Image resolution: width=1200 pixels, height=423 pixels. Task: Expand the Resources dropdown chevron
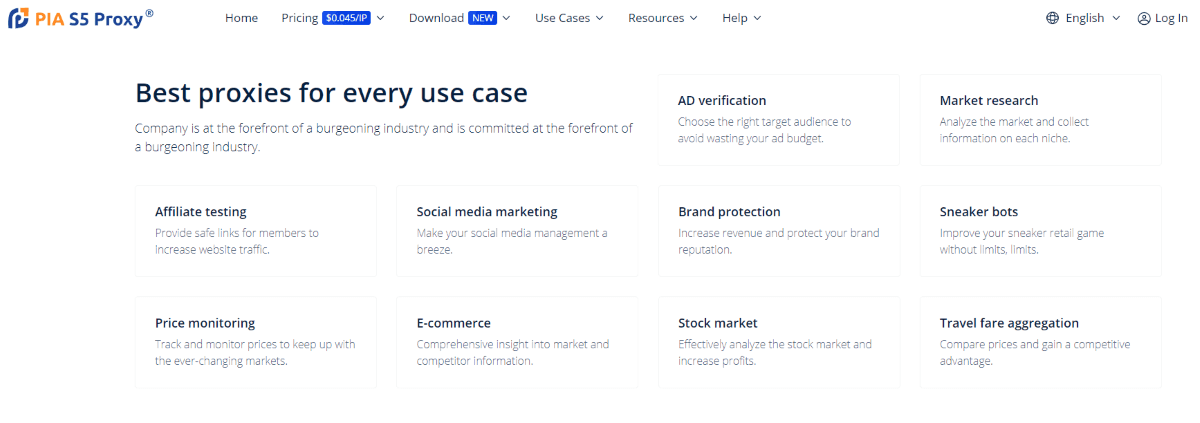(693, 18)
